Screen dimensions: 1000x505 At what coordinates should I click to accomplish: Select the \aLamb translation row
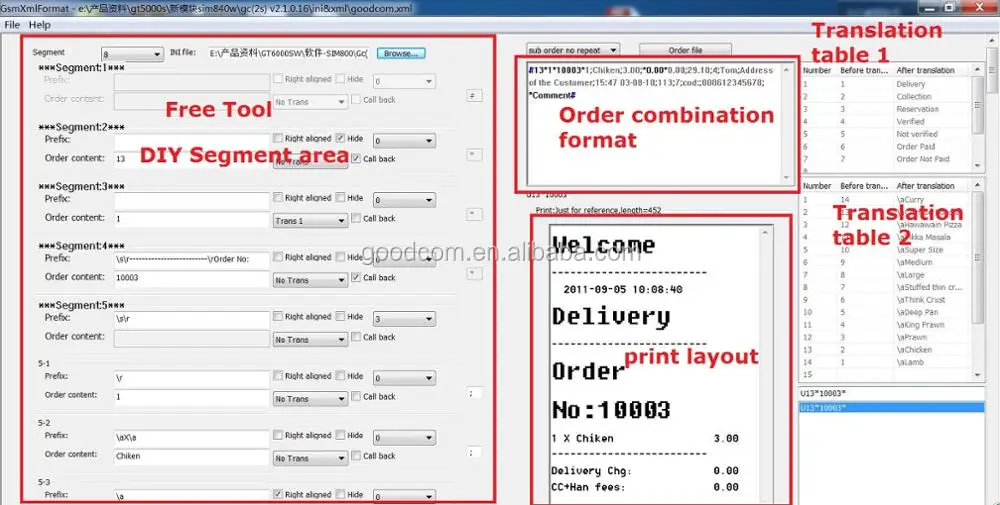pyautogui.click(x=886, y=362)
